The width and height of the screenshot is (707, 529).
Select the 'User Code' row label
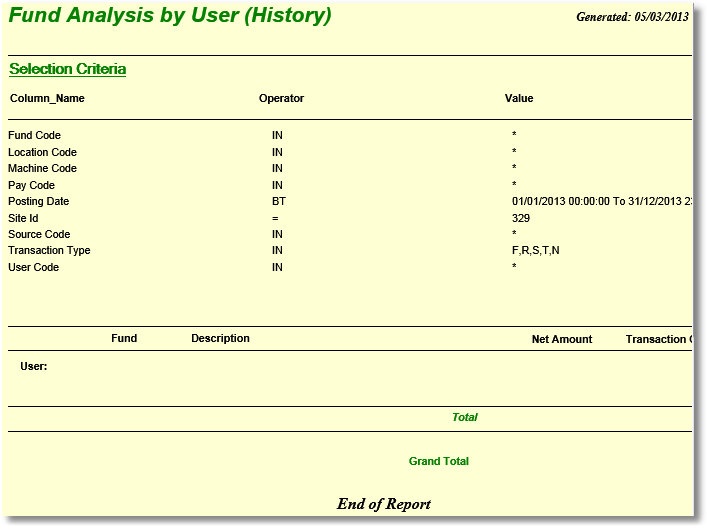[x=33, y=267]
